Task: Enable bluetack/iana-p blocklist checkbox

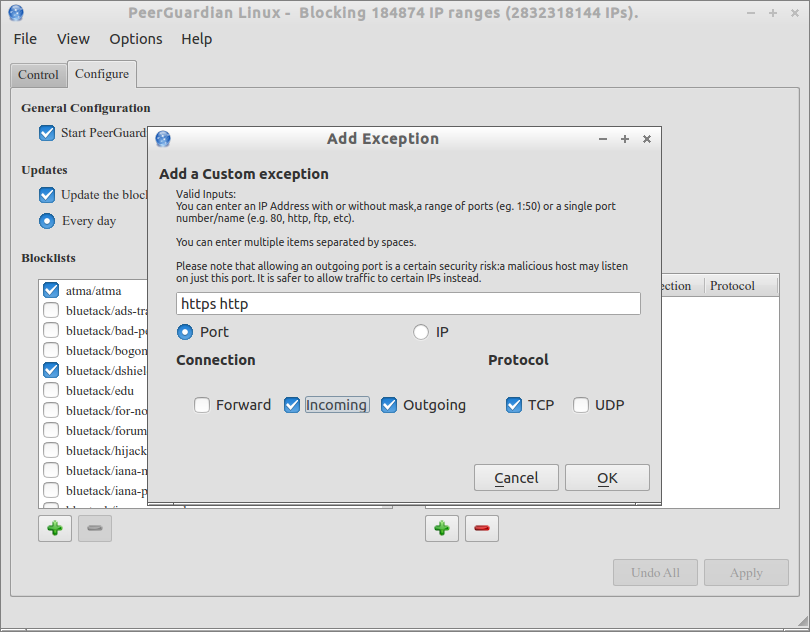Action: [51, 490]
